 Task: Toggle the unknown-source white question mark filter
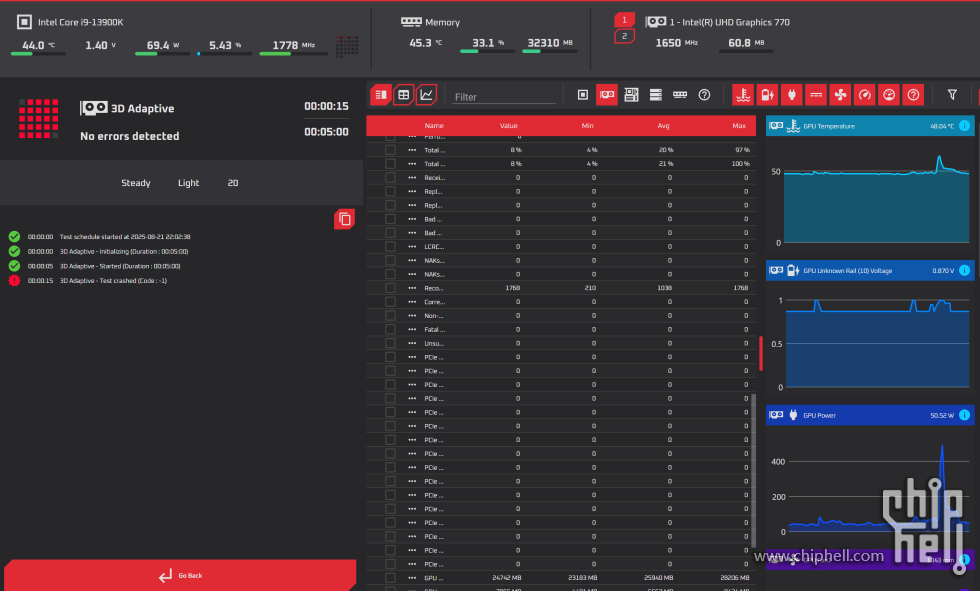coord(704,95)
